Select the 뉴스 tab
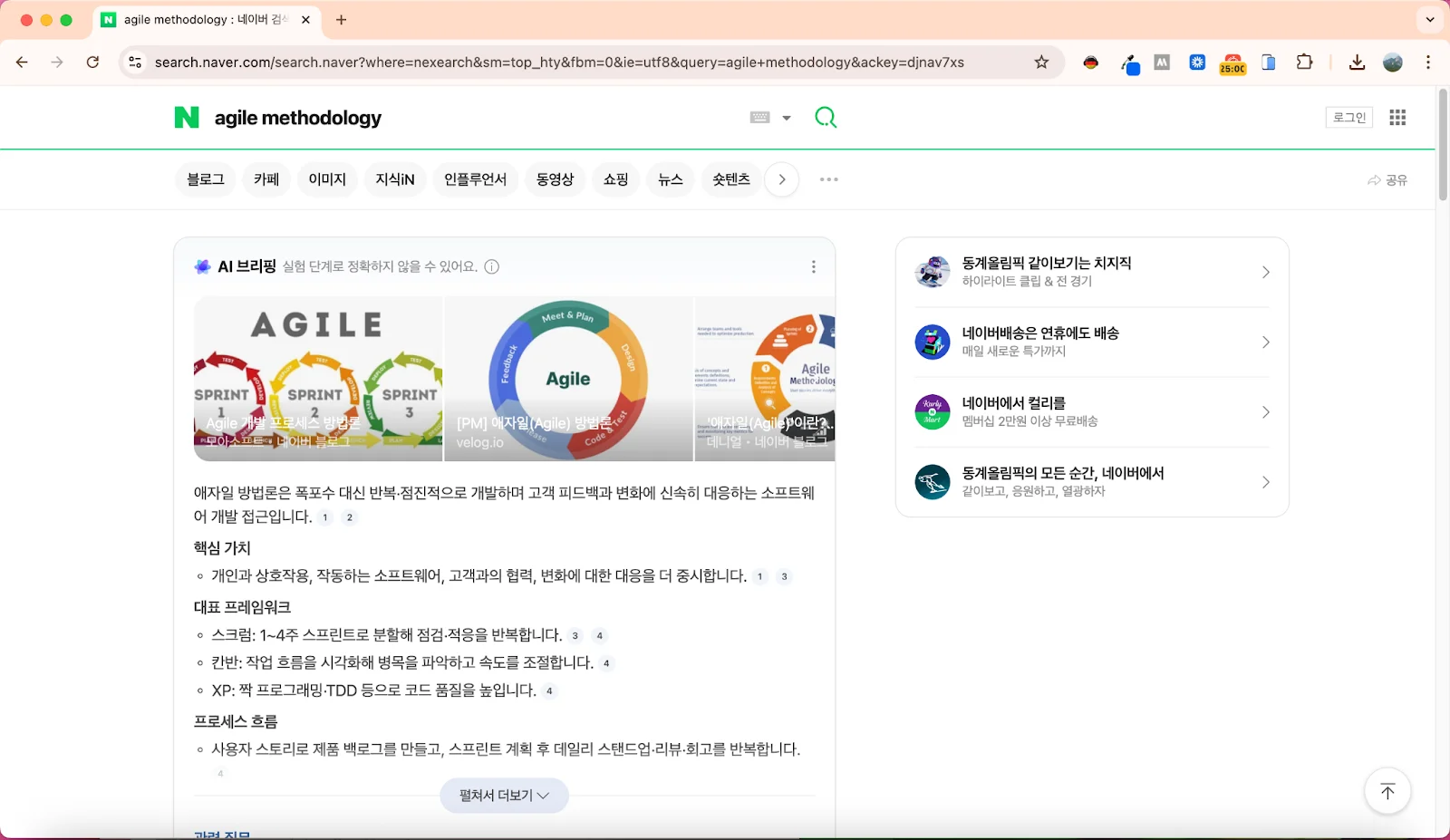The height and width of the screenshot is (840, 1450). click(671, 179)
